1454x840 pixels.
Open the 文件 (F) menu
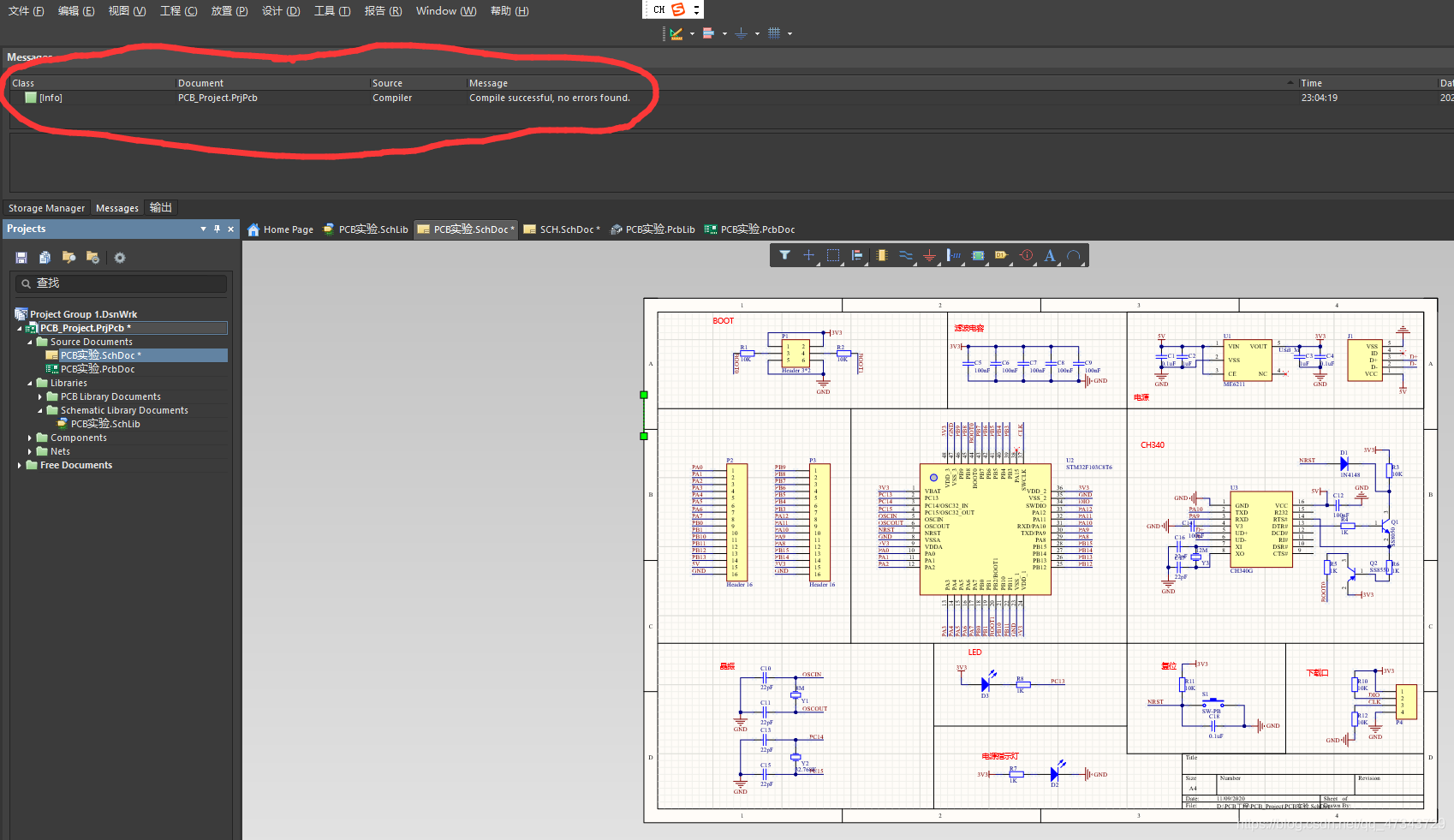[26, 11]
